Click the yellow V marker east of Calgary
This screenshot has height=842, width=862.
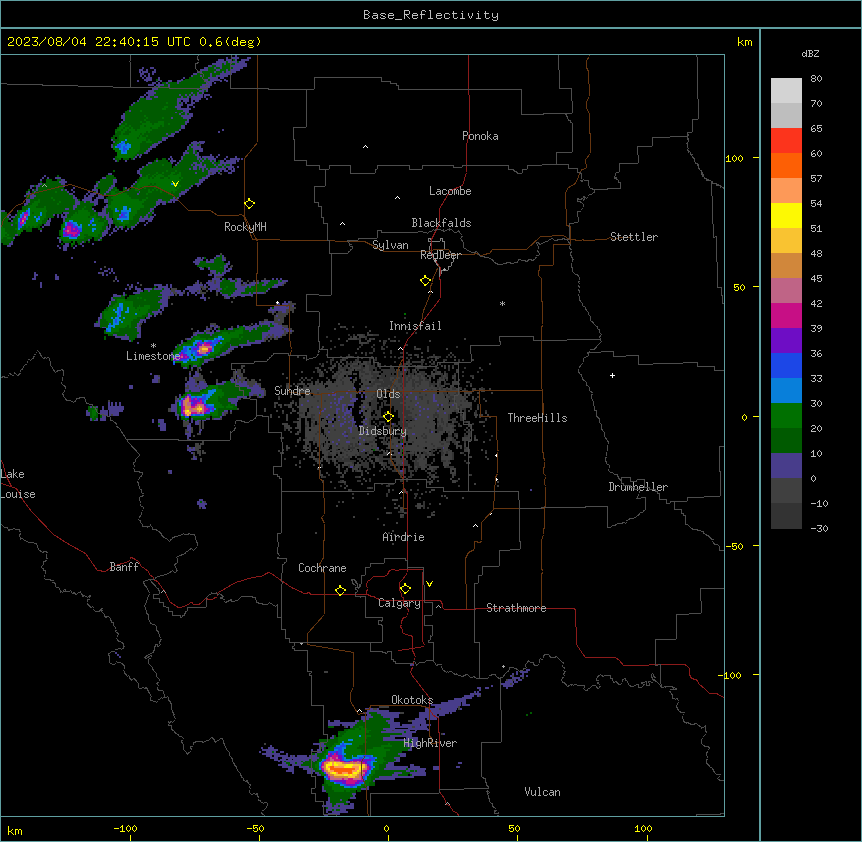point(429,584)
